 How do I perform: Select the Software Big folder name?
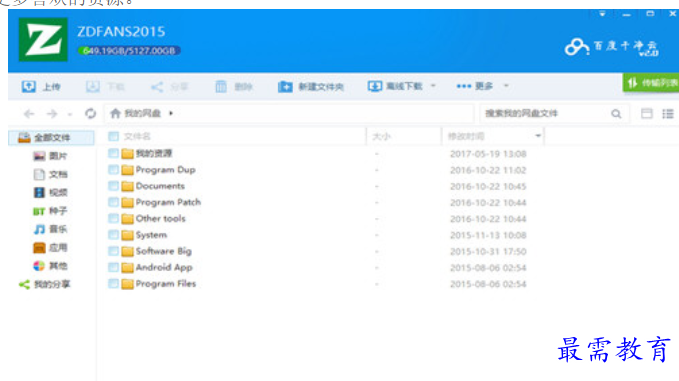(164, 251)
